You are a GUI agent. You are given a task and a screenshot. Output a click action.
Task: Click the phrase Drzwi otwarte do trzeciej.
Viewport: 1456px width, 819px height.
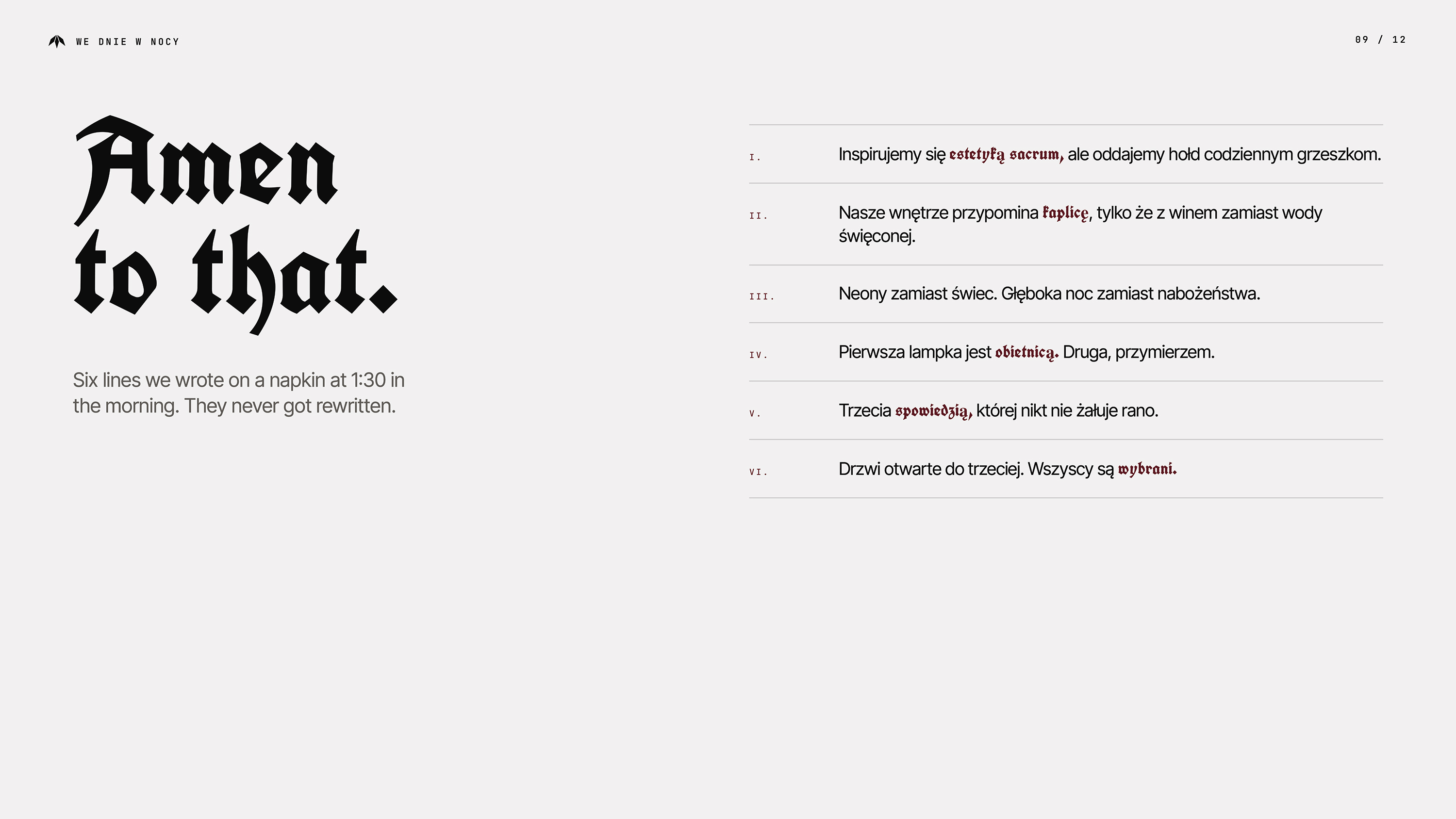coord(931,469)
